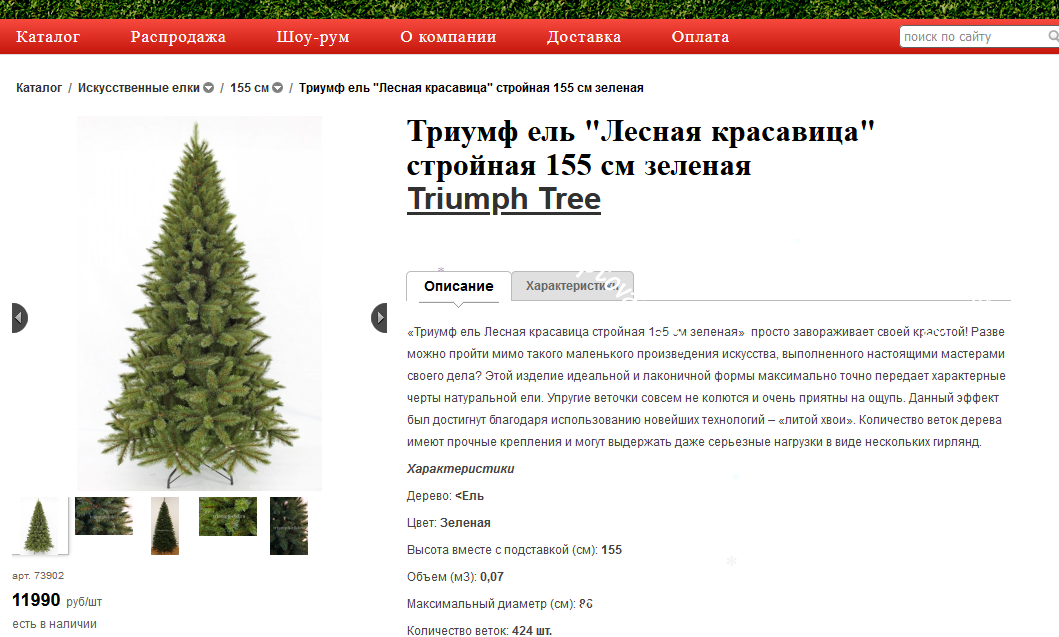Click the Дерево: Ель line
1059x637 pixels.
pos(445,496)
